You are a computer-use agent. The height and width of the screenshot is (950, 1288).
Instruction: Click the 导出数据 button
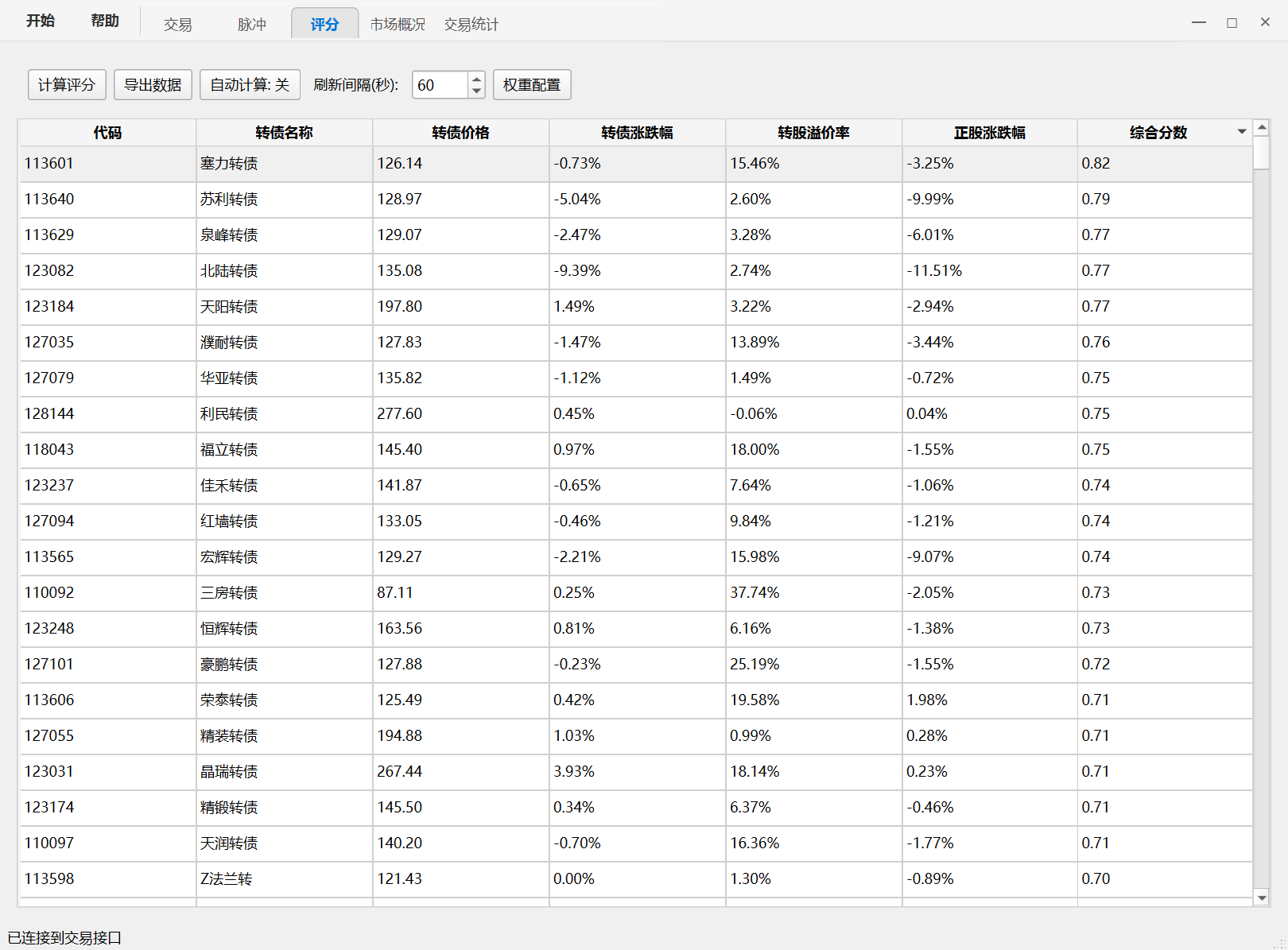153,85
